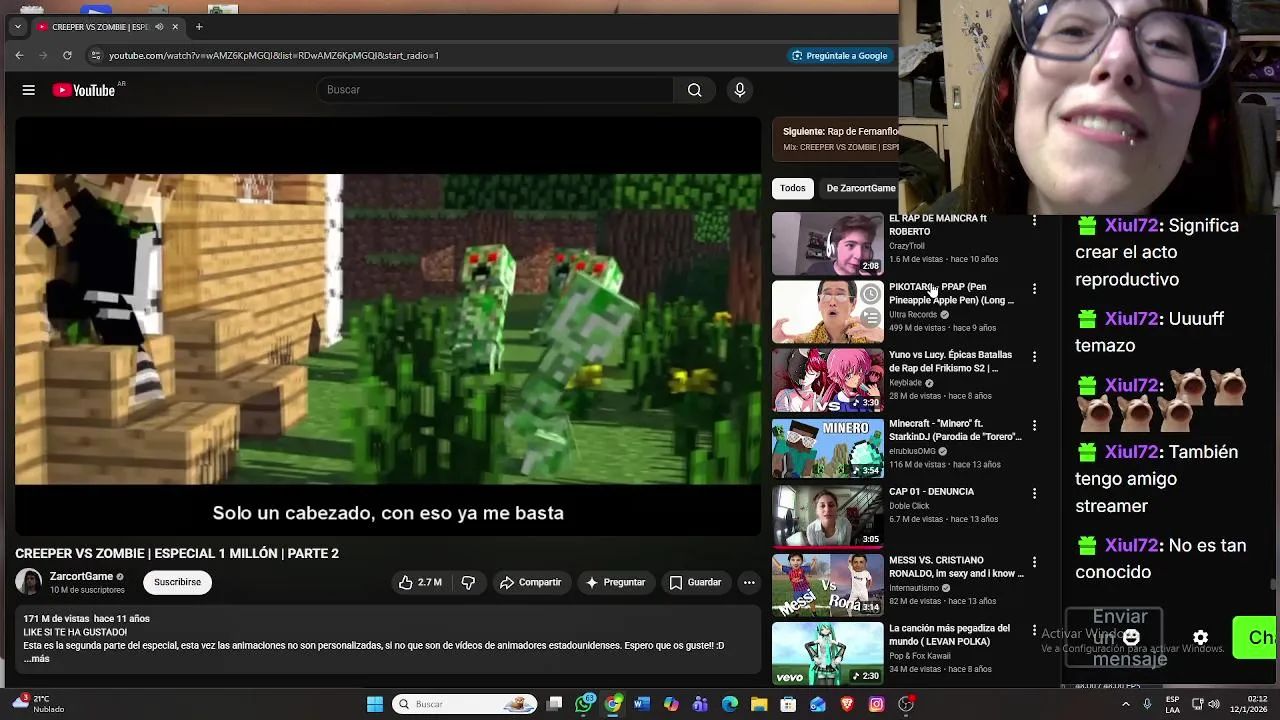Add PIKOTARO video to queue icon
Image resolution: width=1280 pixels, height=720 pixels.
(871, 319)
